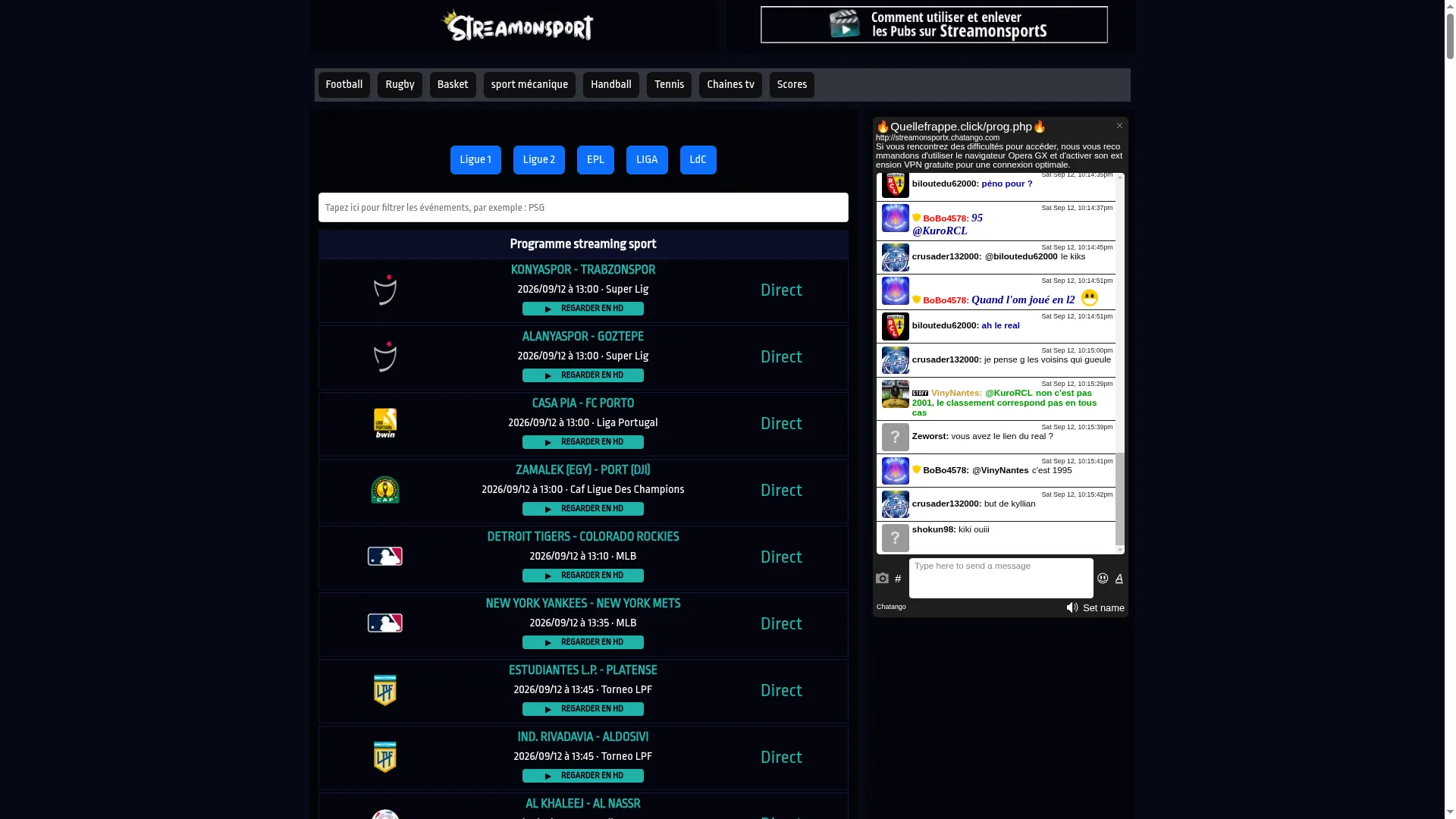Click the MLB logo beside Detroit Tigers match

(x=385, y=557)
